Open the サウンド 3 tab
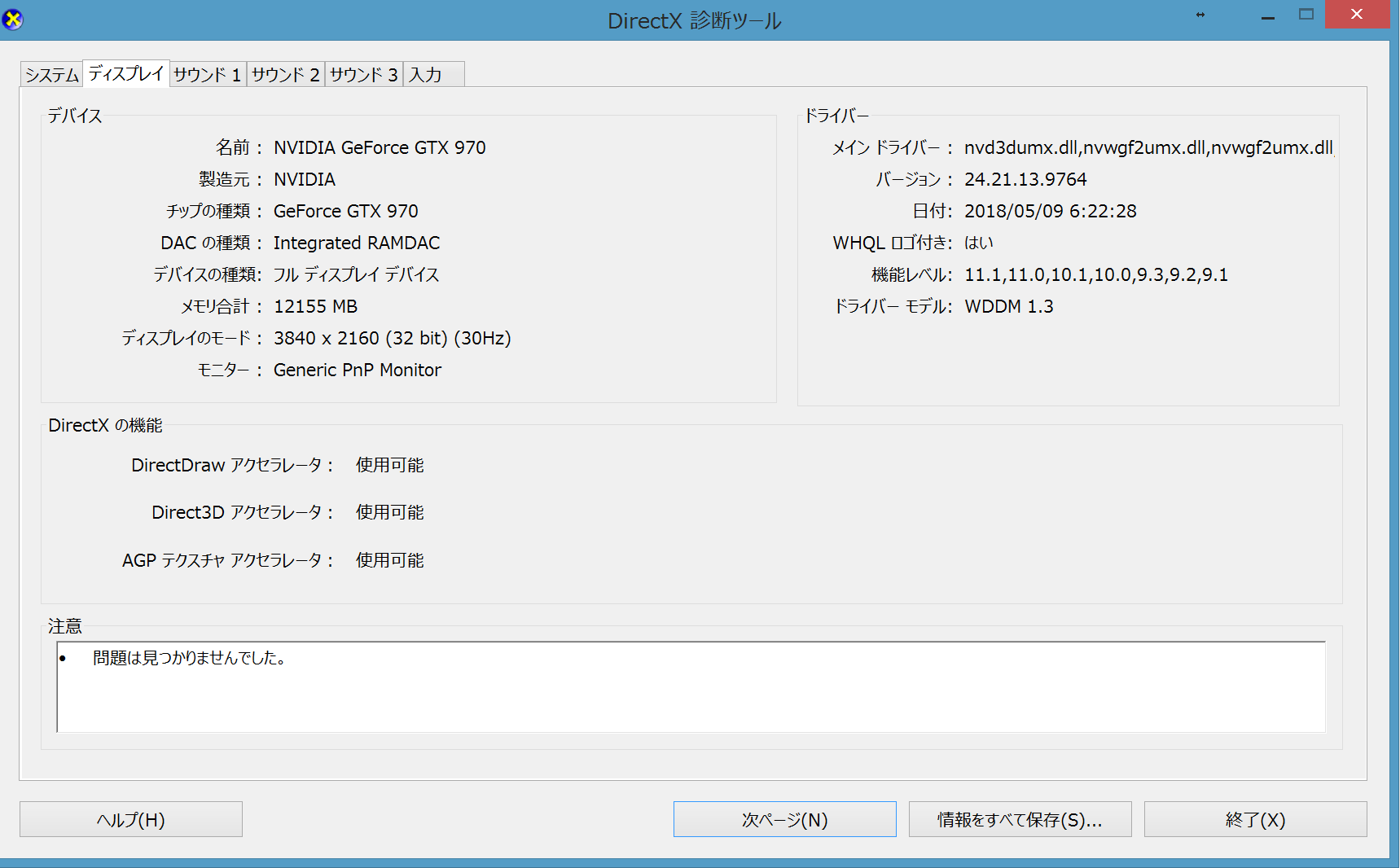The image size is (1400, 868). (364, 75)
